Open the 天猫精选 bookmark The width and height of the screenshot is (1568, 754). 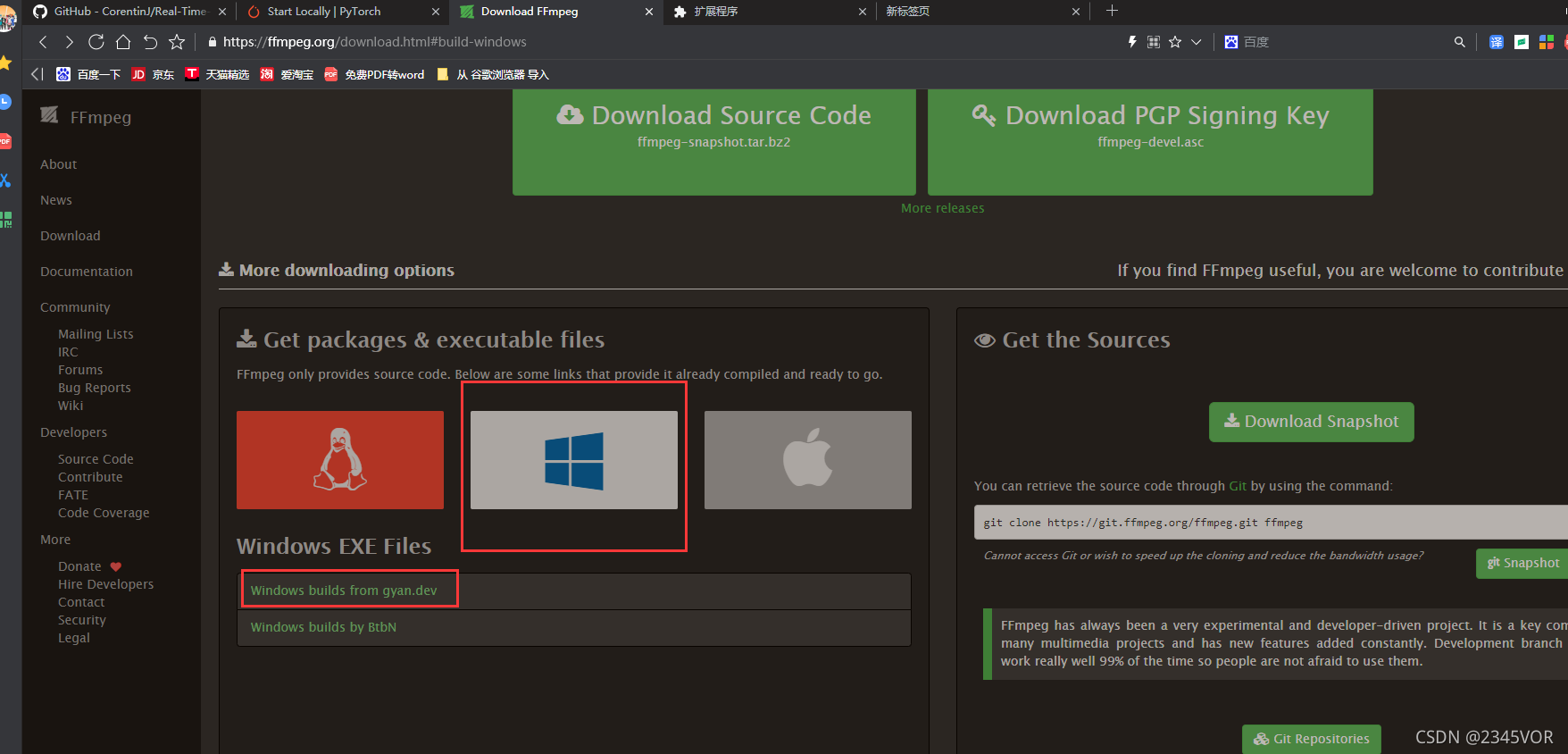(x=217, y=74)
